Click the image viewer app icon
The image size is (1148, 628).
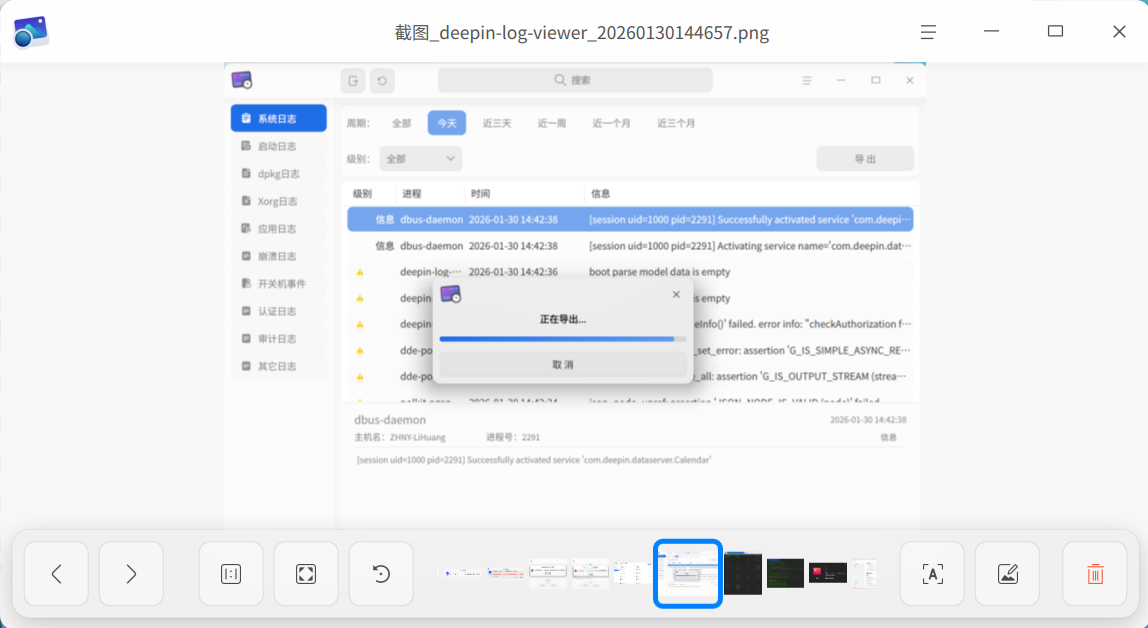[31, 32]
